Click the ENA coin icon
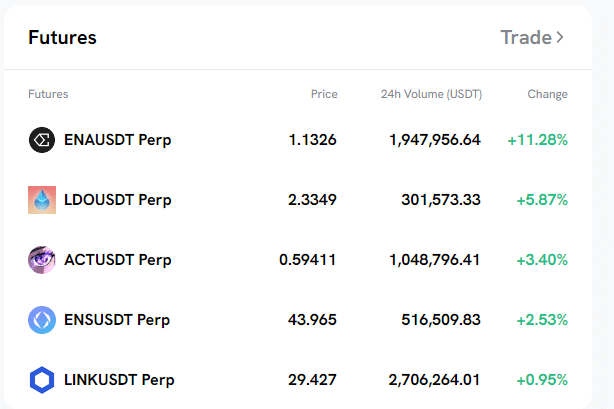Screen dimensions: 614x409 (x=42, y=140)
